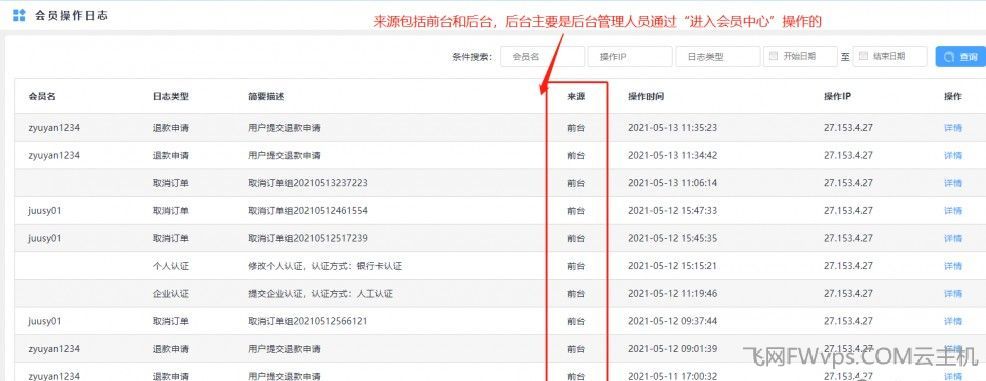
Task: Click the 操作IP column header
Action: click(838, 96)
